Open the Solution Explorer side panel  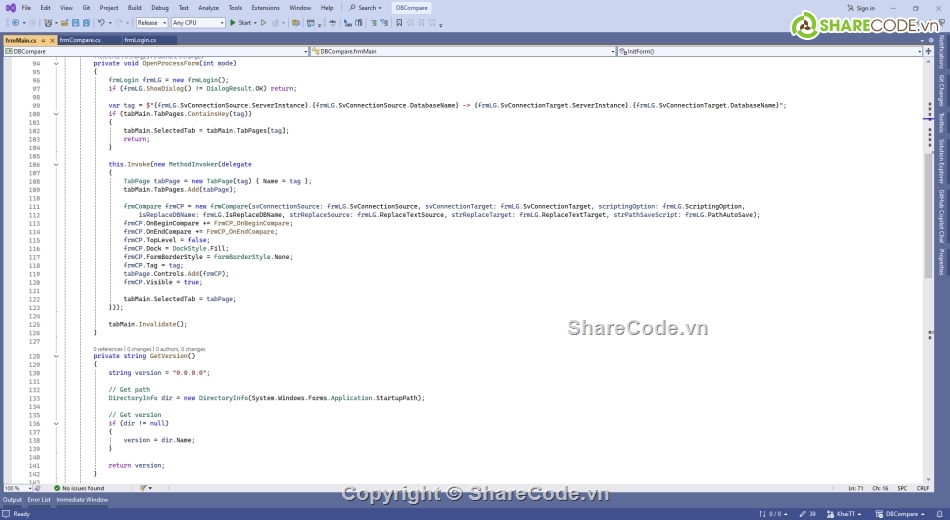[x=942, y=161]
